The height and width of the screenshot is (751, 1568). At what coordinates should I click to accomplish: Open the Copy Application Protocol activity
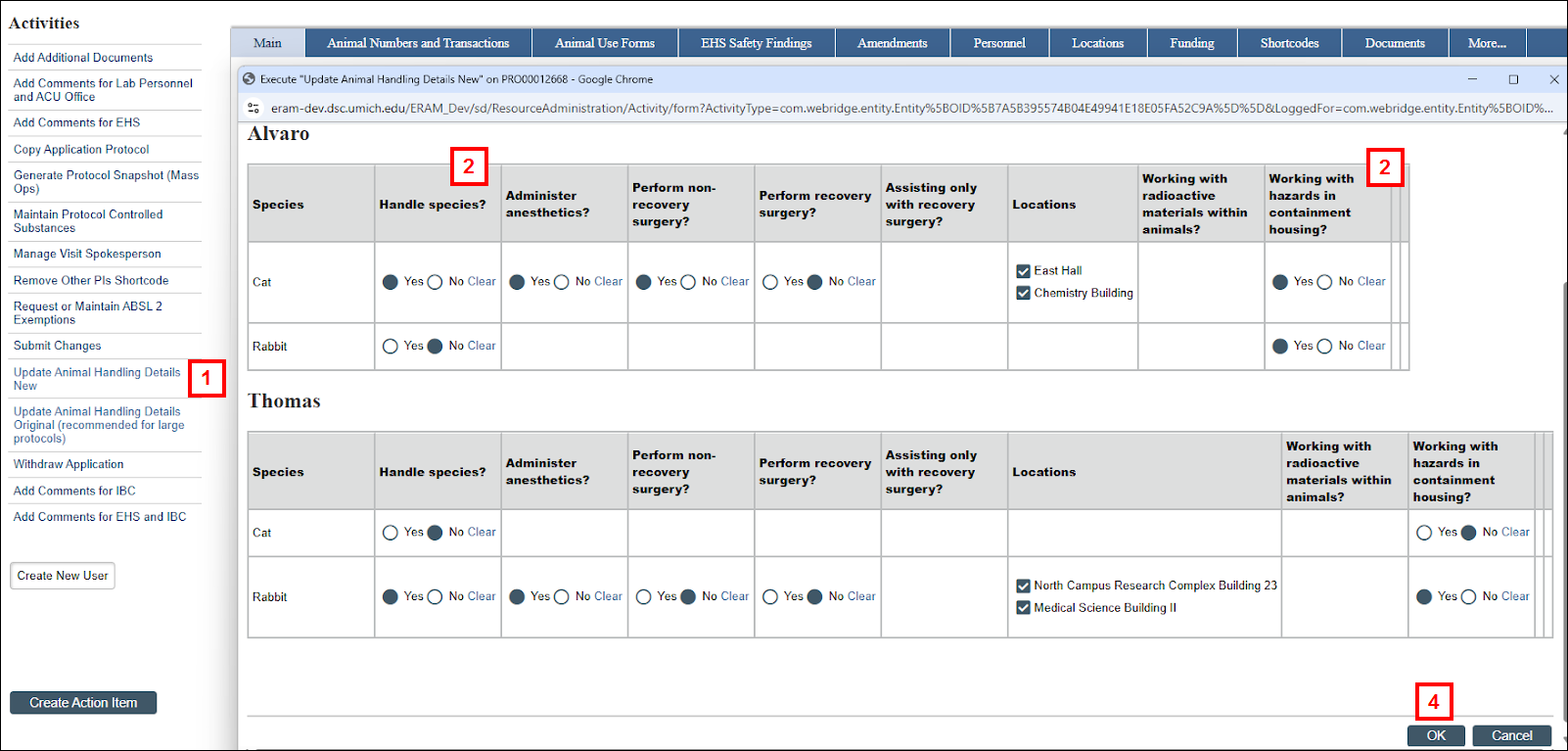81,150
